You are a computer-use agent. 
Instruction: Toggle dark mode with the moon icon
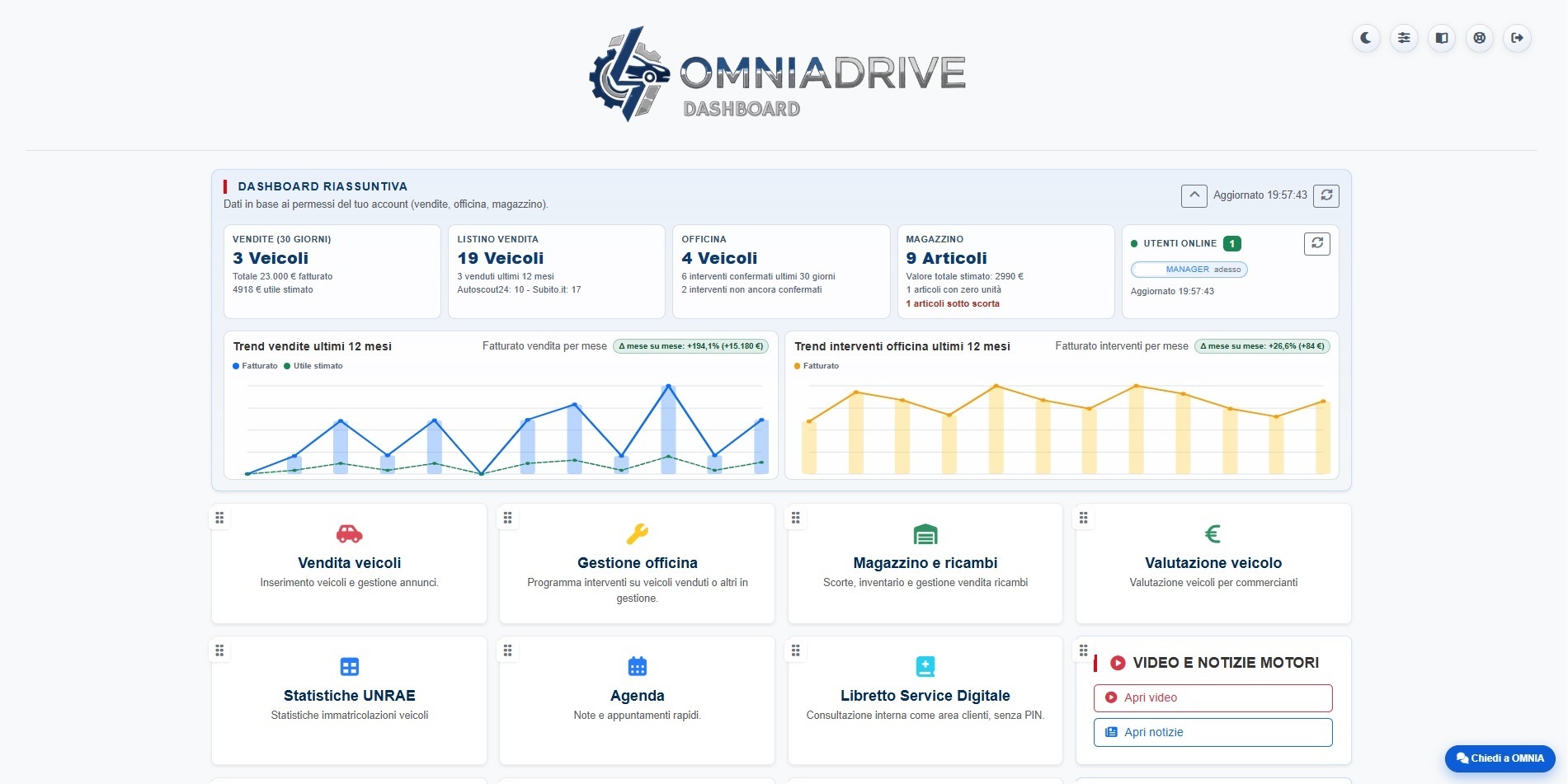click(x=1366, y=38)
